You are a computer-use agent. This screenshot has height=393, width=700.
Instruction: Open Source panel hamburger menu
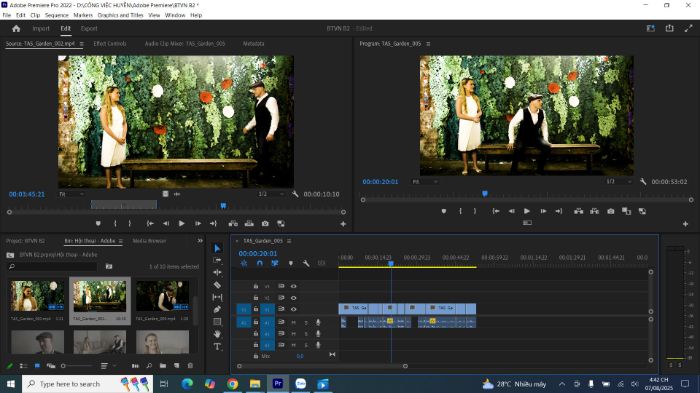81,44
